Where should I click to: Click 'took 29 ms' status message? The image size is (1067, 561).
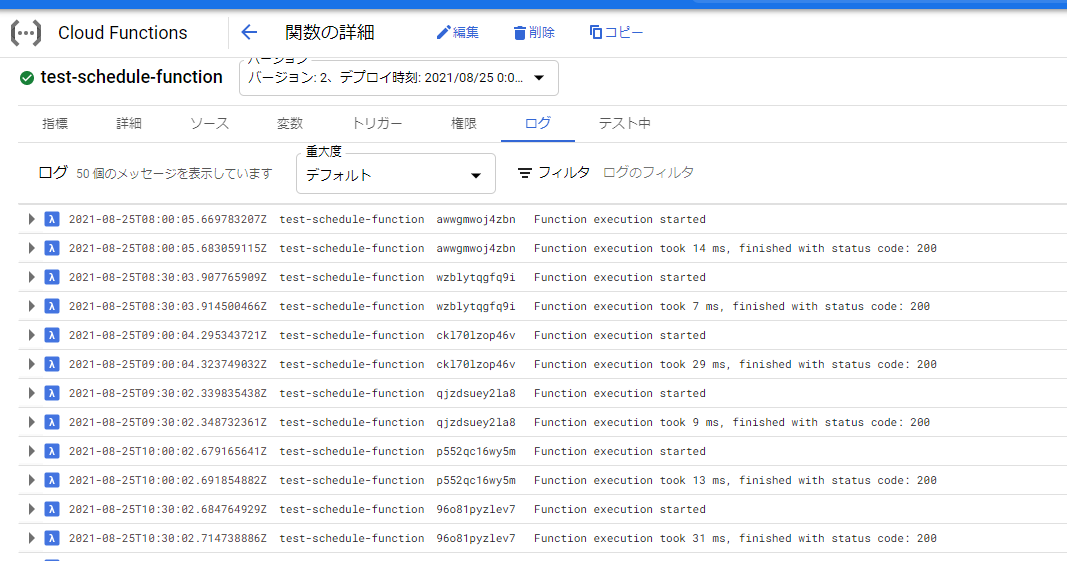[735, 364]
